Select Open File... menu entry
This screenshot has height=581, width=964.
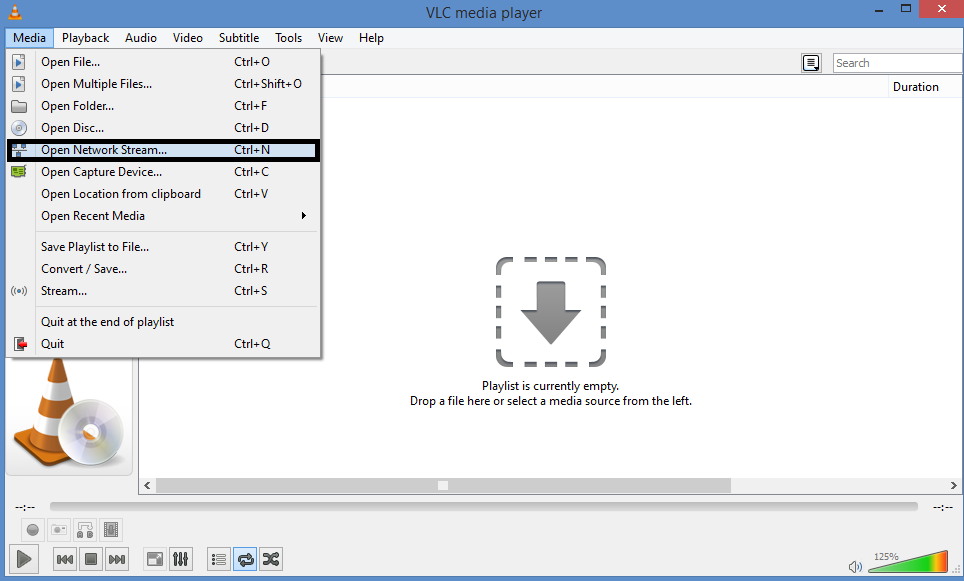coord(164,61)
